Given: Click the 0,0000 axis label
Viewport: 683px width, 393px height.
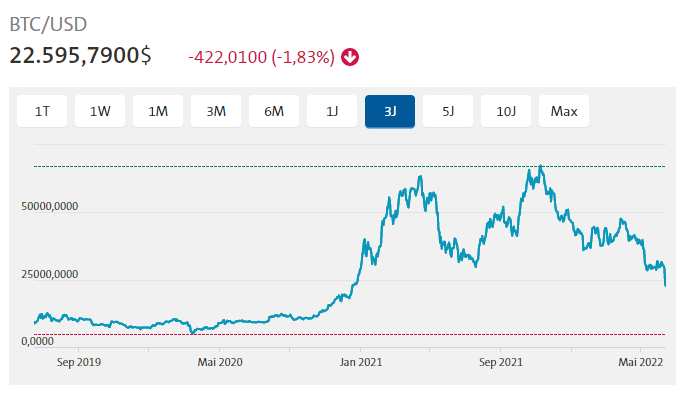Looking at the screenshot, I should [x=37, y=341].
